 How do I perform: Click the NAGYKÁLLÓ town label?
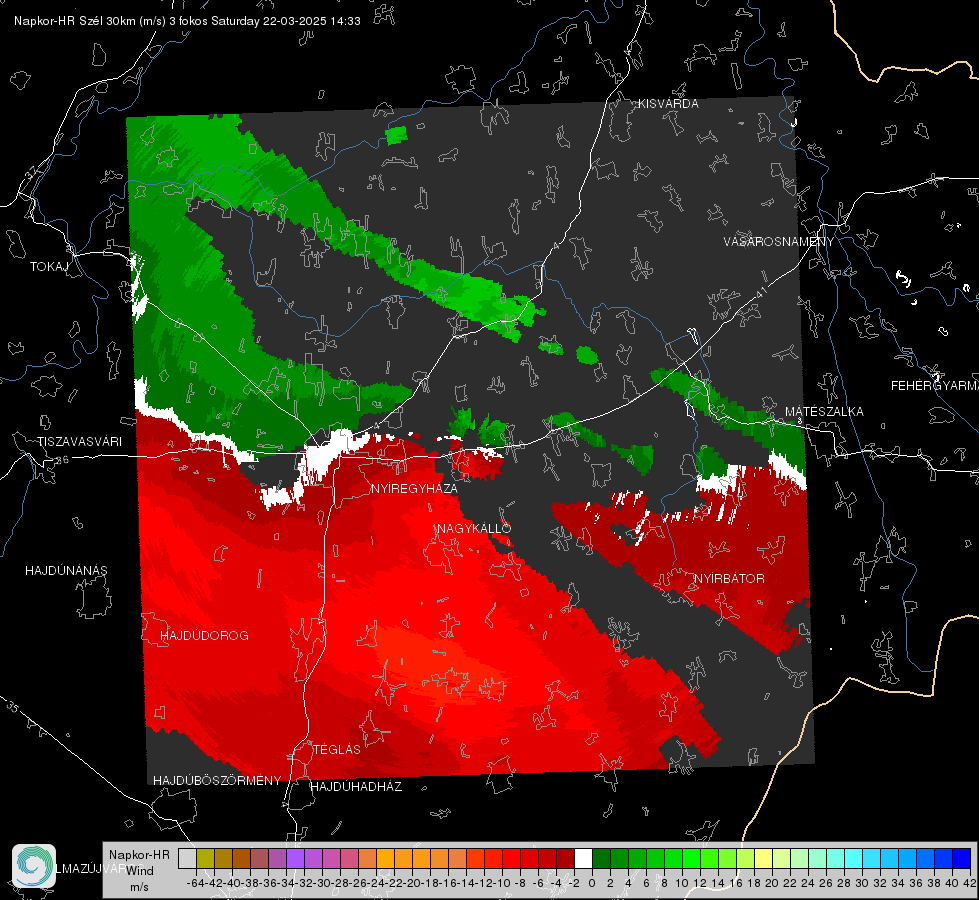point(474,529)
